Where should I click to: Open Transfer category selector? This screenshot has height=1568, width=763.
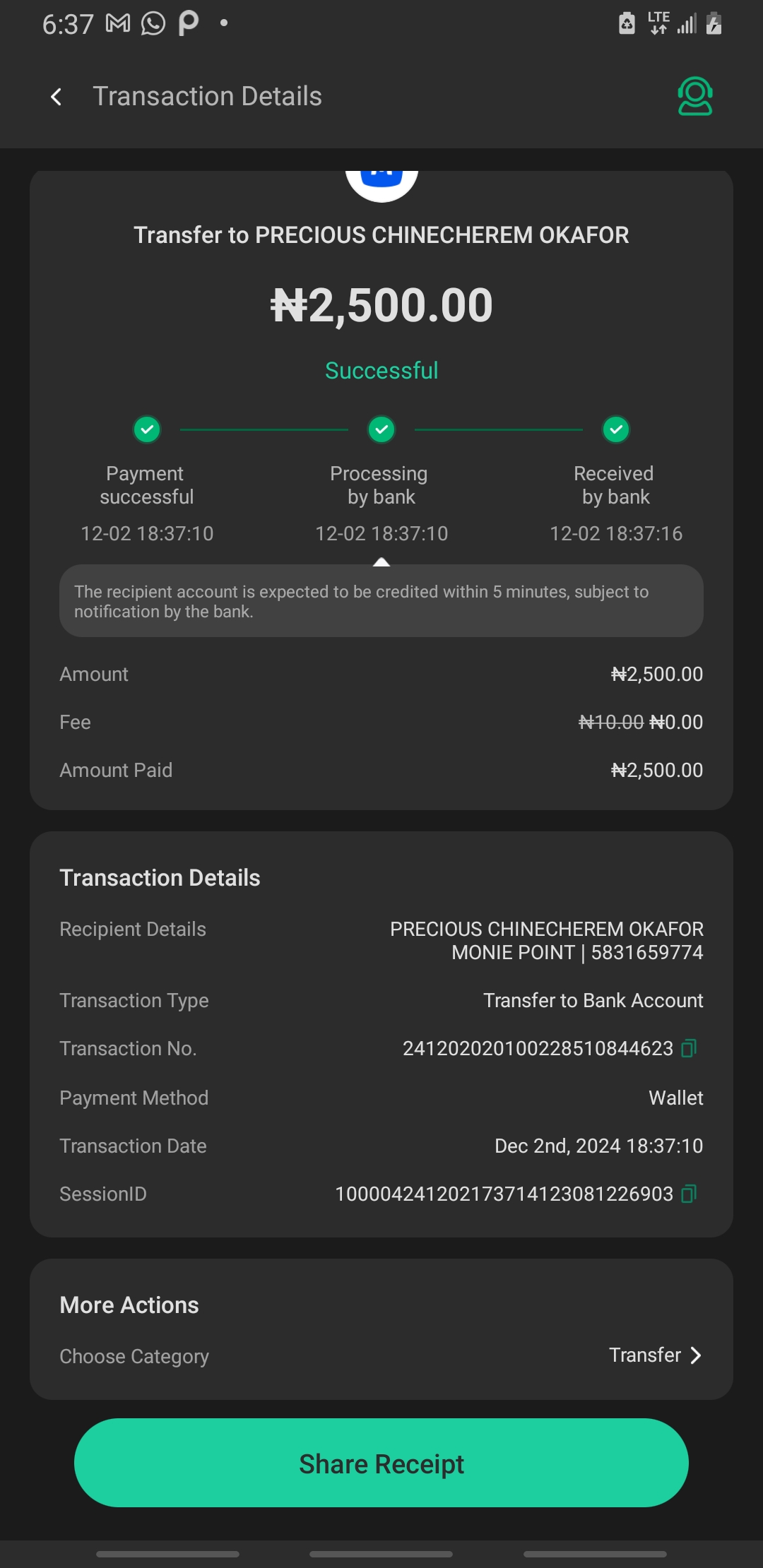(x=645, y=1355)
